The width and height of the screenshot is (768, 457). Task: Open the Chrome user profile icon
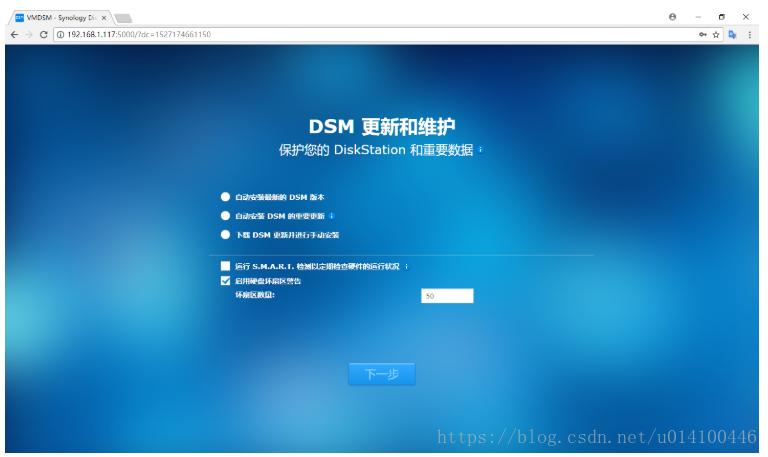(x=672, y=17)
